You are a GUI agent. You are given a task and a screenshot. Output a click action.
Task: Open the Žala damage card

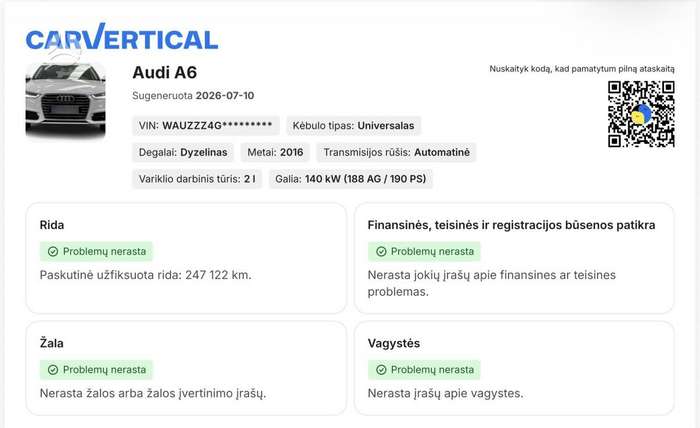pyautogui.click(x=186, y=368)
